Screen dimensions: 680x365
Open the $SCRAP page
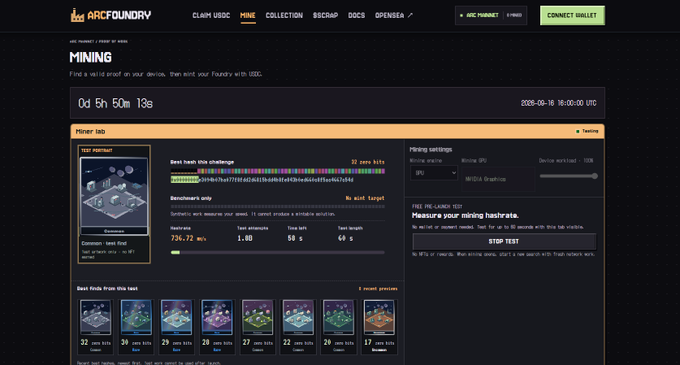325,15
